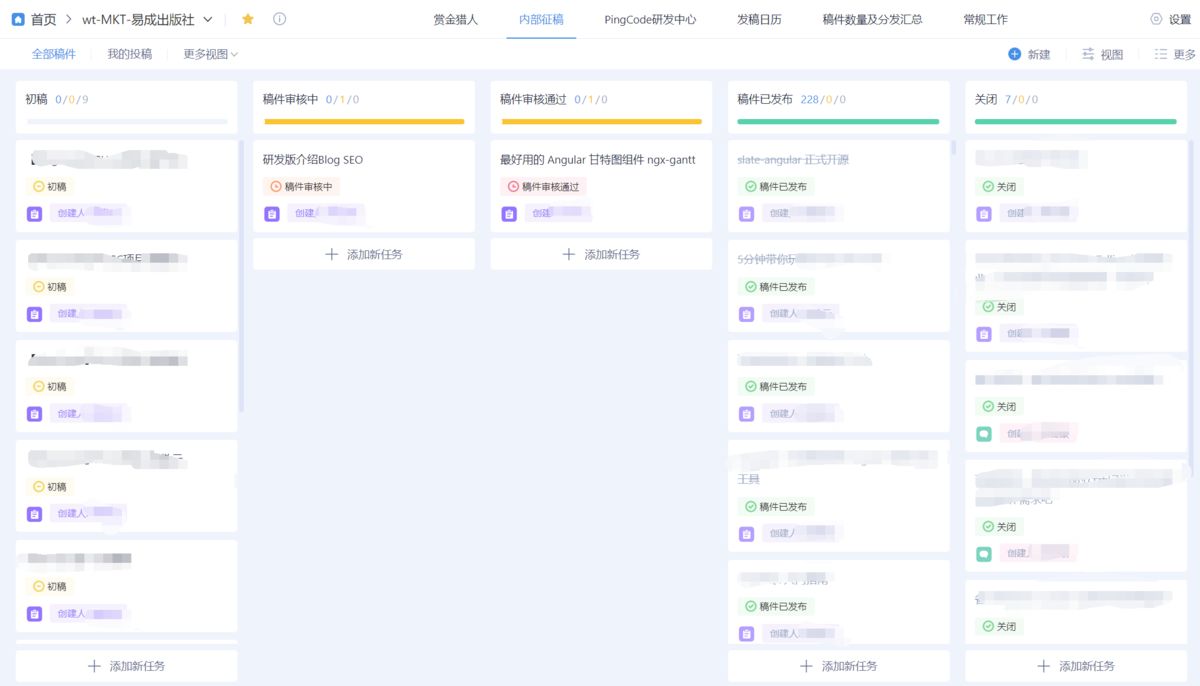Switch to the 赏金猎人 tab
The image size is (1200, 686).
tap(456, 19)
